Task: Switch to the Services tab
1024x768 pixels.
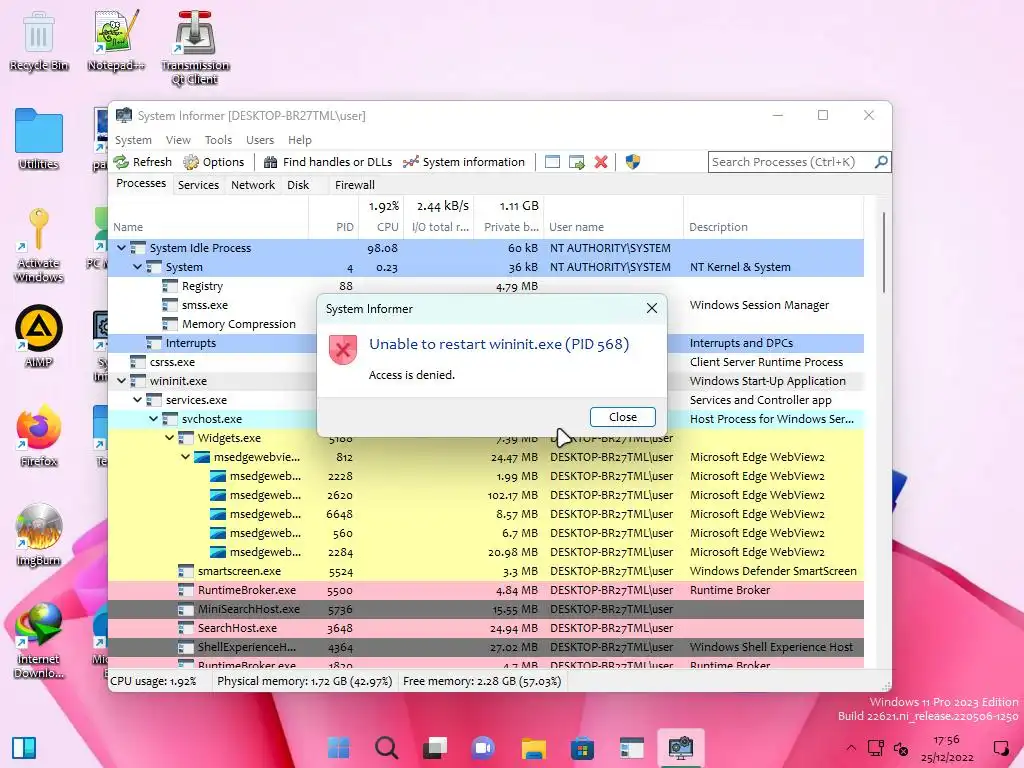Action: [199, 185]
